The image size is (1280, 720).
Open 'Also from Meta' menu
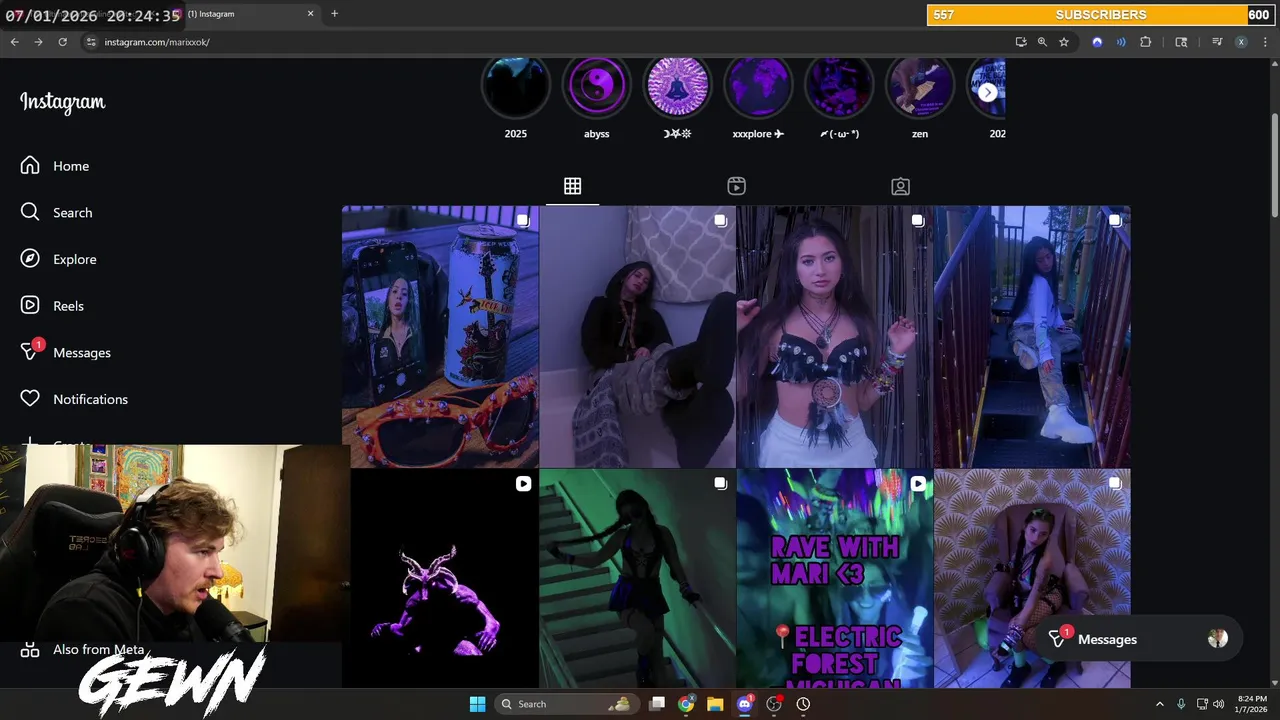(82, 650)
